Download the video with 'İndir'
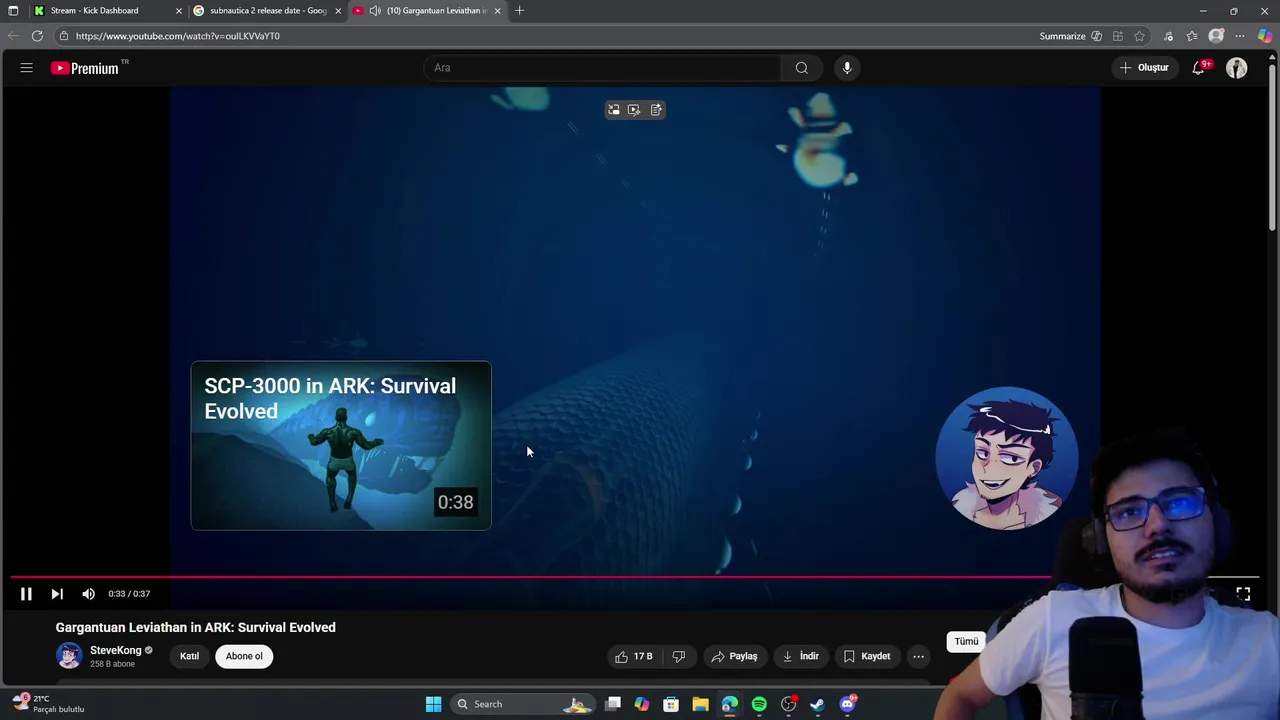Screen dimensions: 1280x720 coord(800,656)
